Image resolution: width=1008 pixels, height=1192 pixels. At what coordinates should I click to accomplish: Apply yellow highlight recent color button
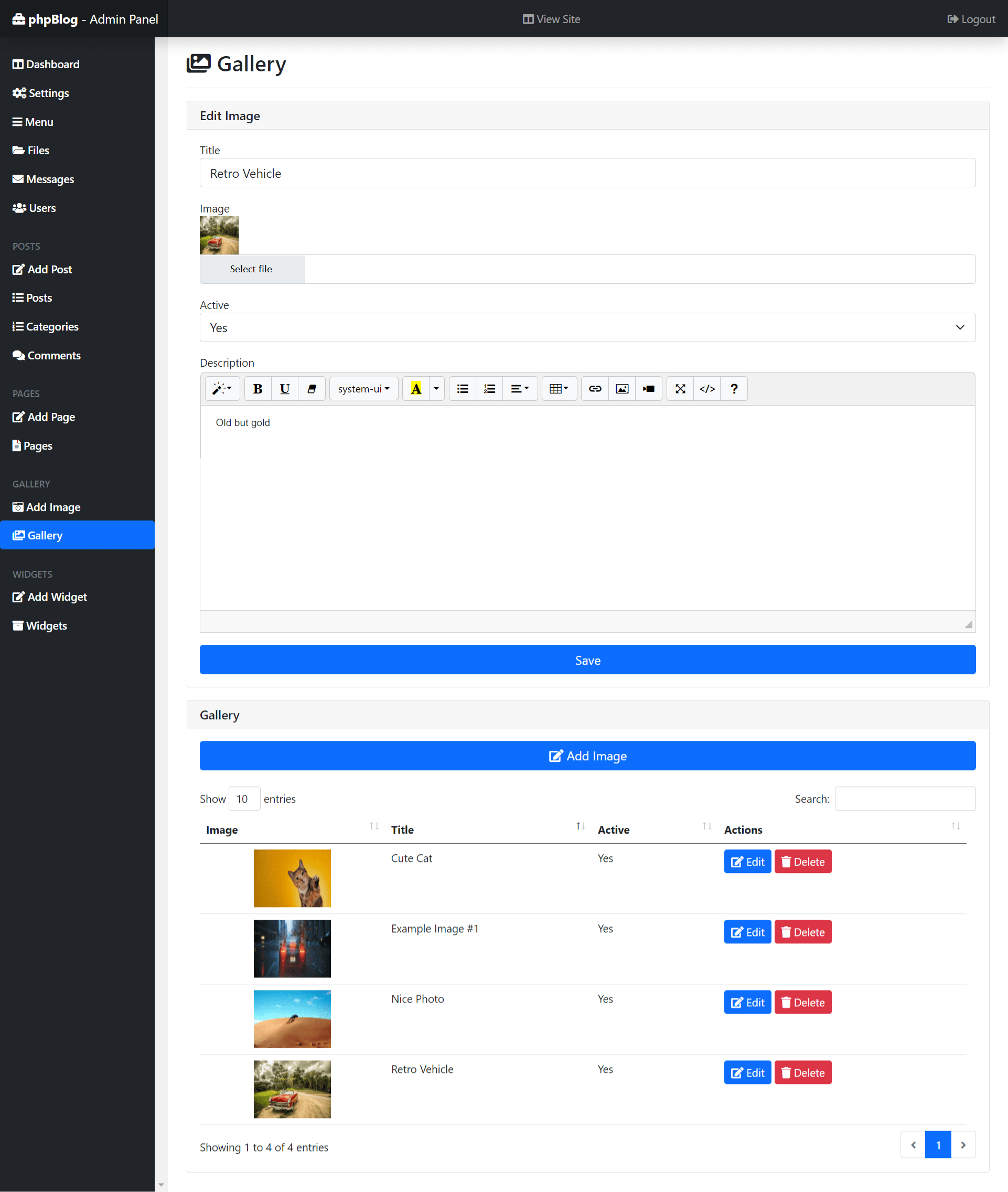[416, 389]
